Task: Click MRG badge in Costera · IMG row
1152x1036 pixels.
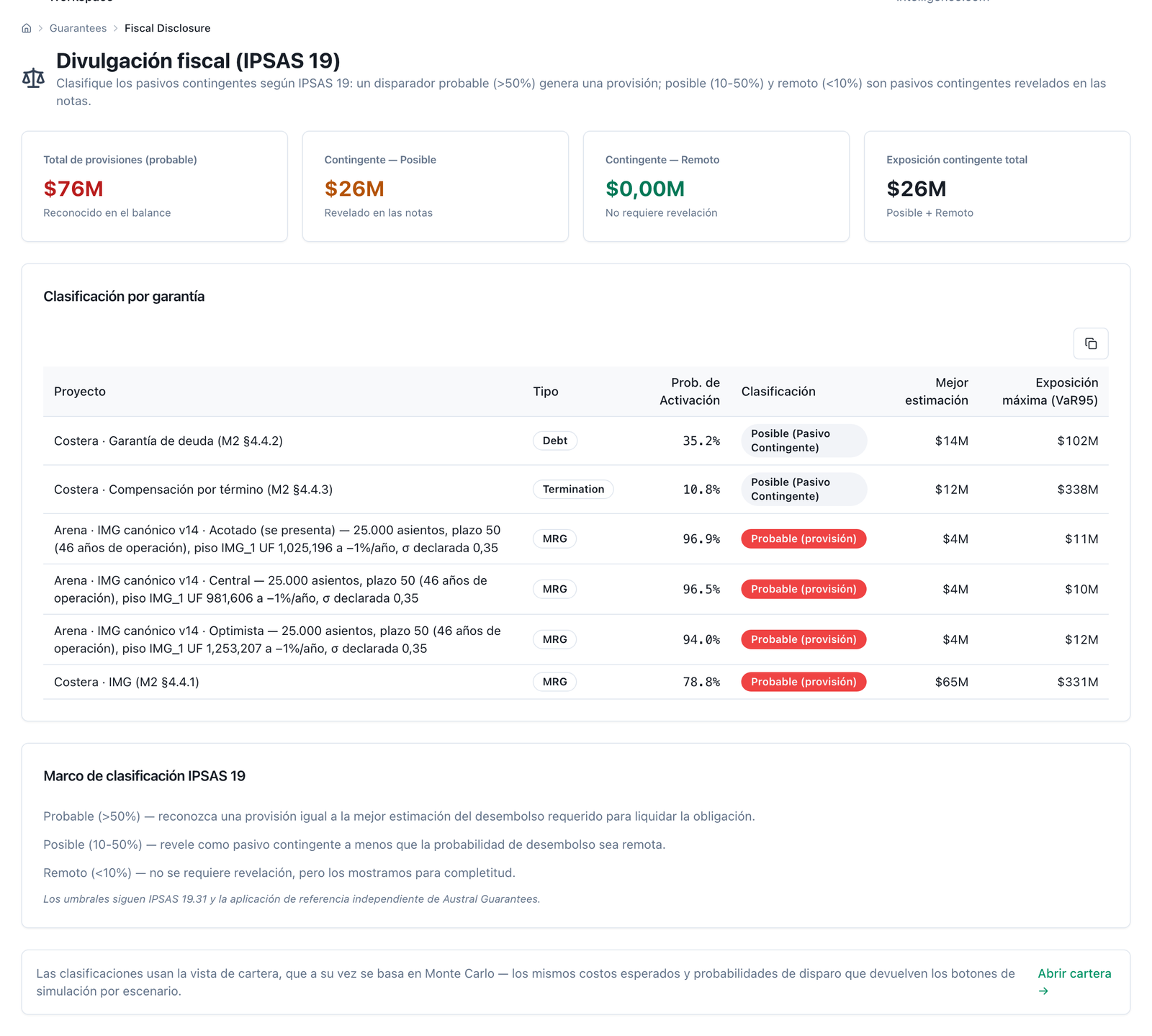Action: [555, 682]
